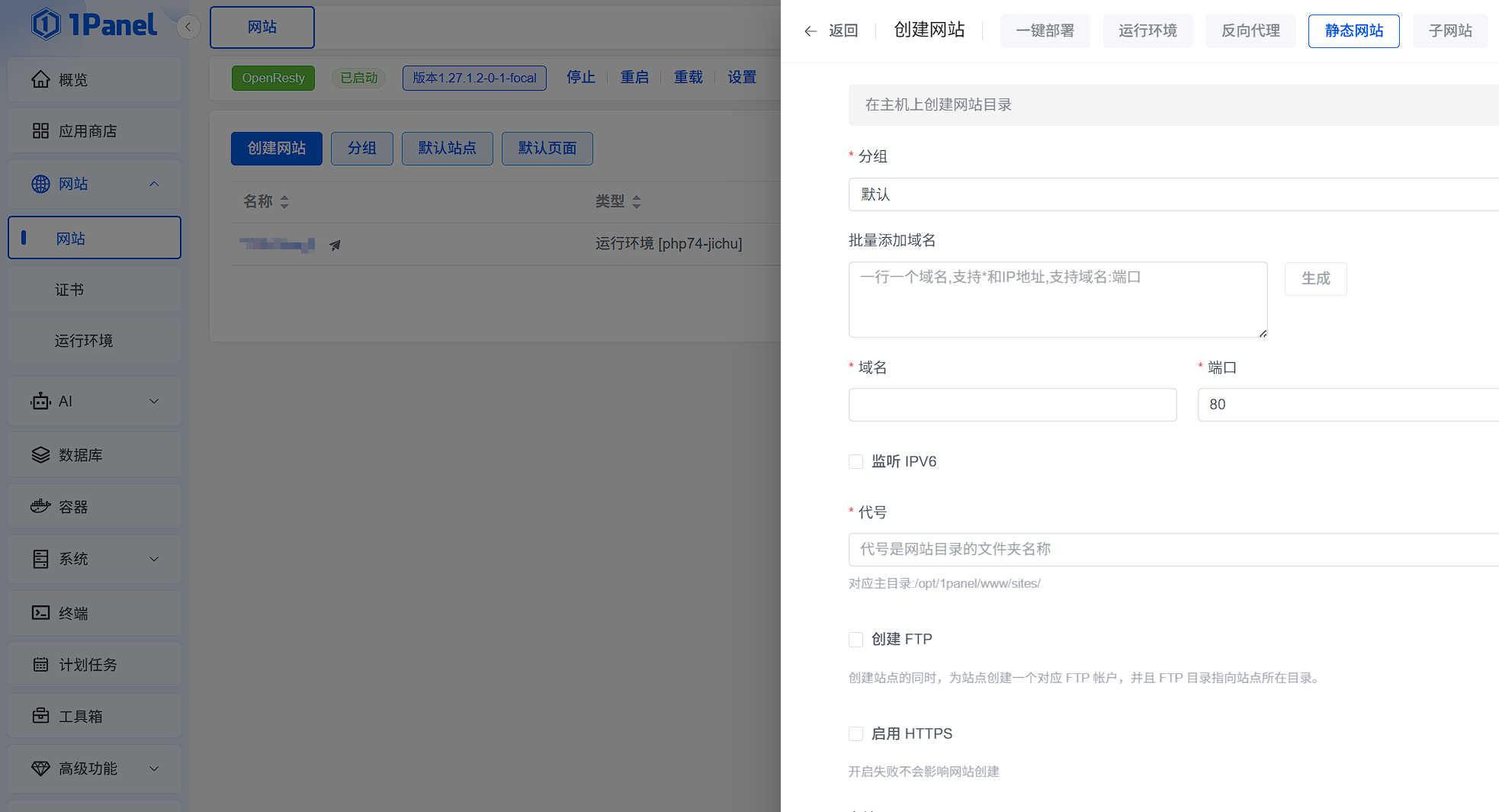Image resolution: width=1499 pixels, height=812 pixels.
Task: Open 数据库 database icon in sidebar
Action: tap(40, 455)
